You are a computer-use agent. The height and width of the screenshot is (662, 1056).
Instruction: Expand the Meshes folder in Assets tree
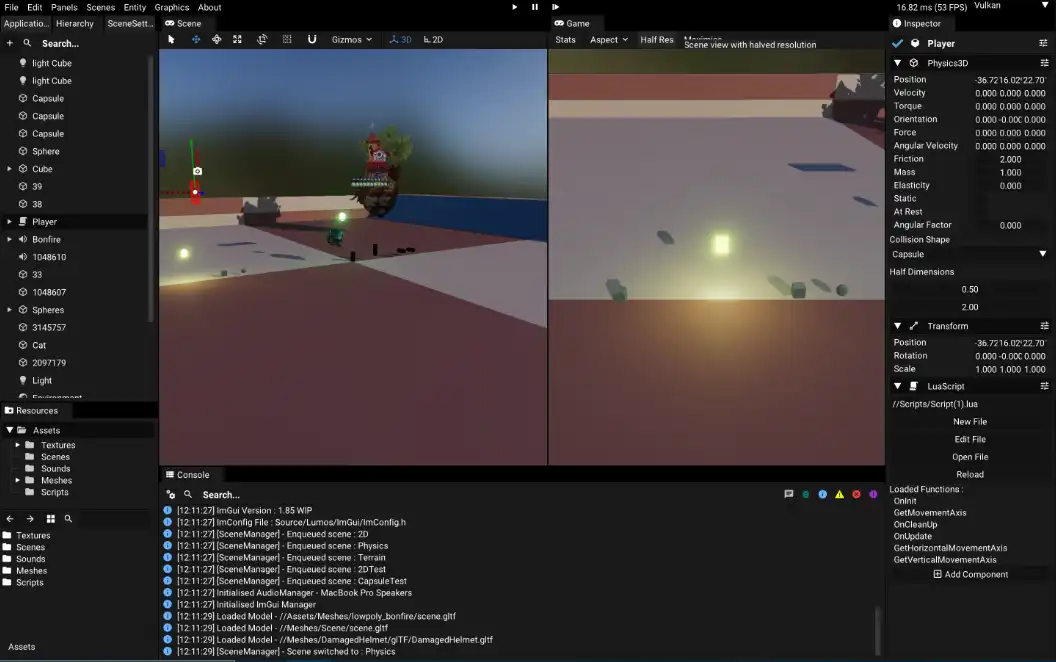coord(18,480)
